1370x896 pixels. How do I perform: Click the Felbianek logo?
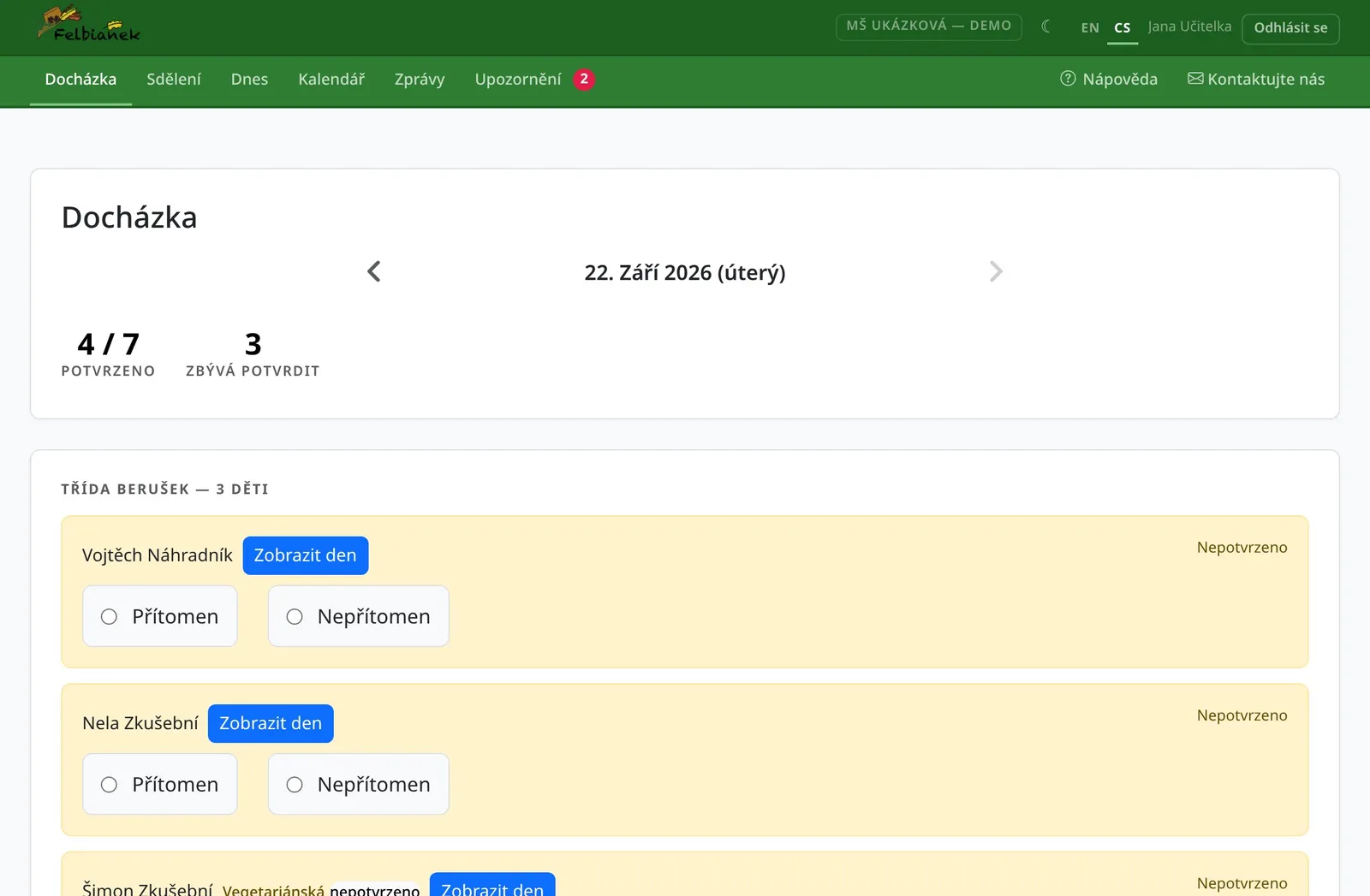pyautogui.click(x=89, y=25)
